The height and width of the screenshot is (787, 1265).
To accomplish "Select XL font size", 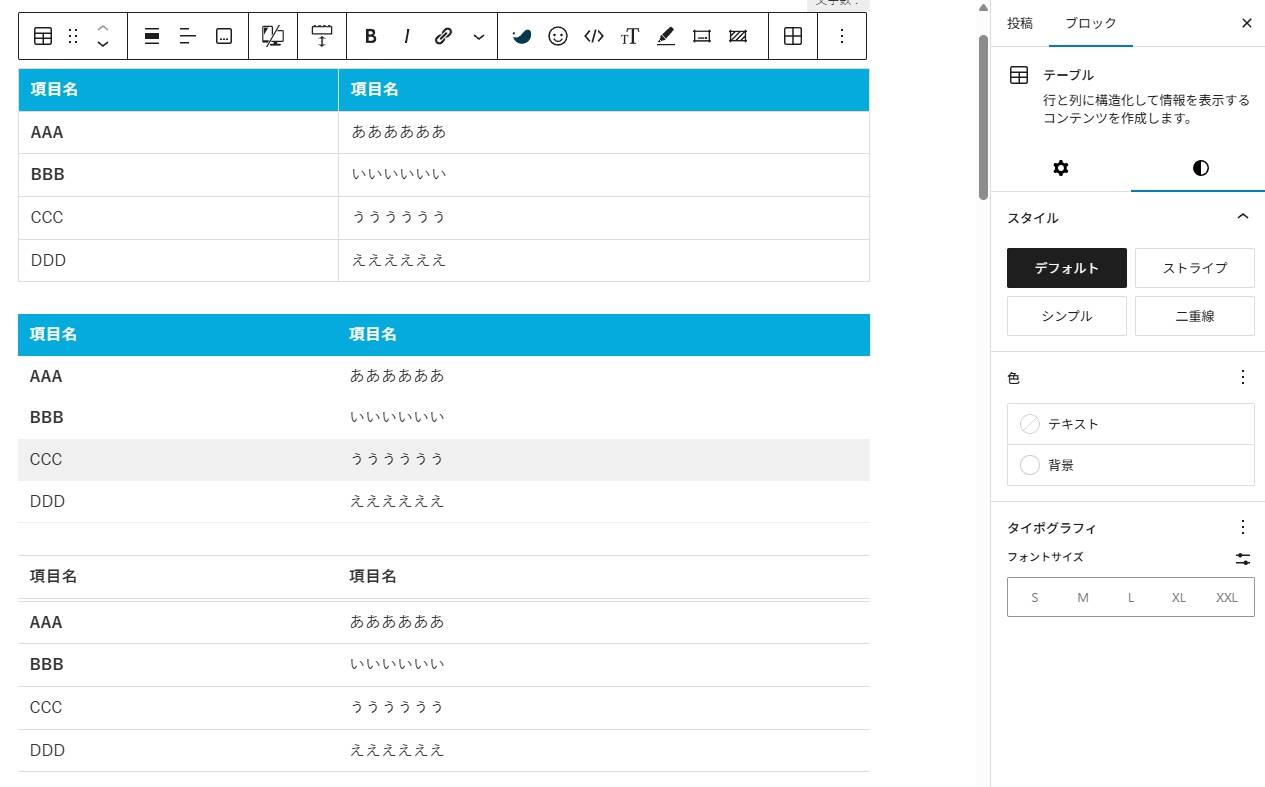I will [x=1178, y=598].
